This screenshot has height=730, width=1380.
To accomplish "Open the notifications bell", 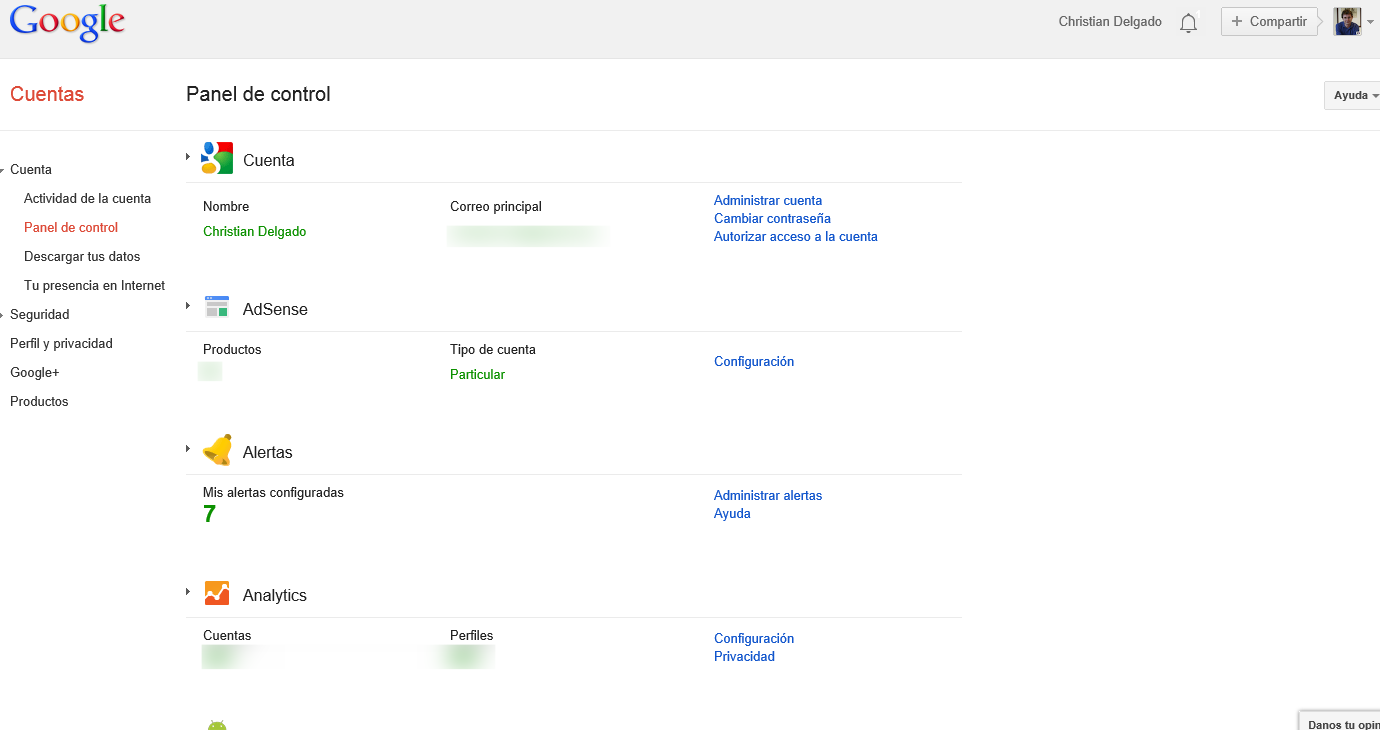I will tap(1188, 23).
